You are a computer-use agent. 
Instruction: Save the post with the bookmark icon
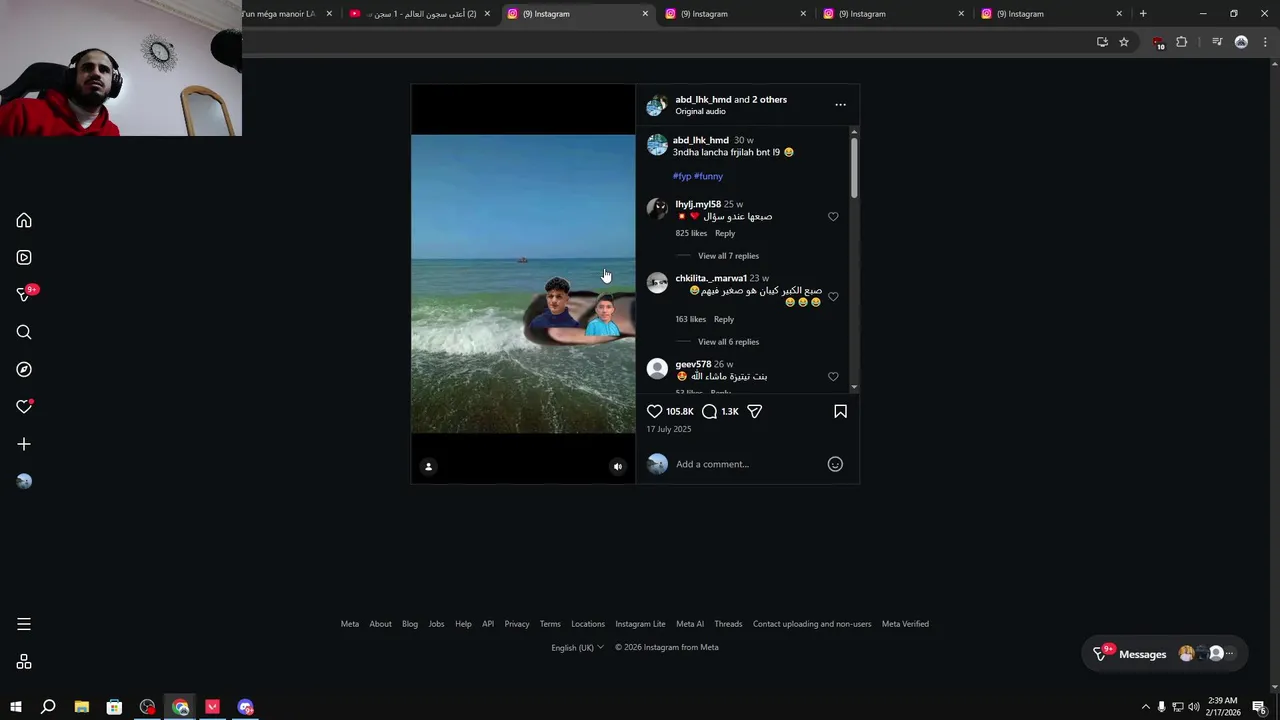(x=840, y=411)
